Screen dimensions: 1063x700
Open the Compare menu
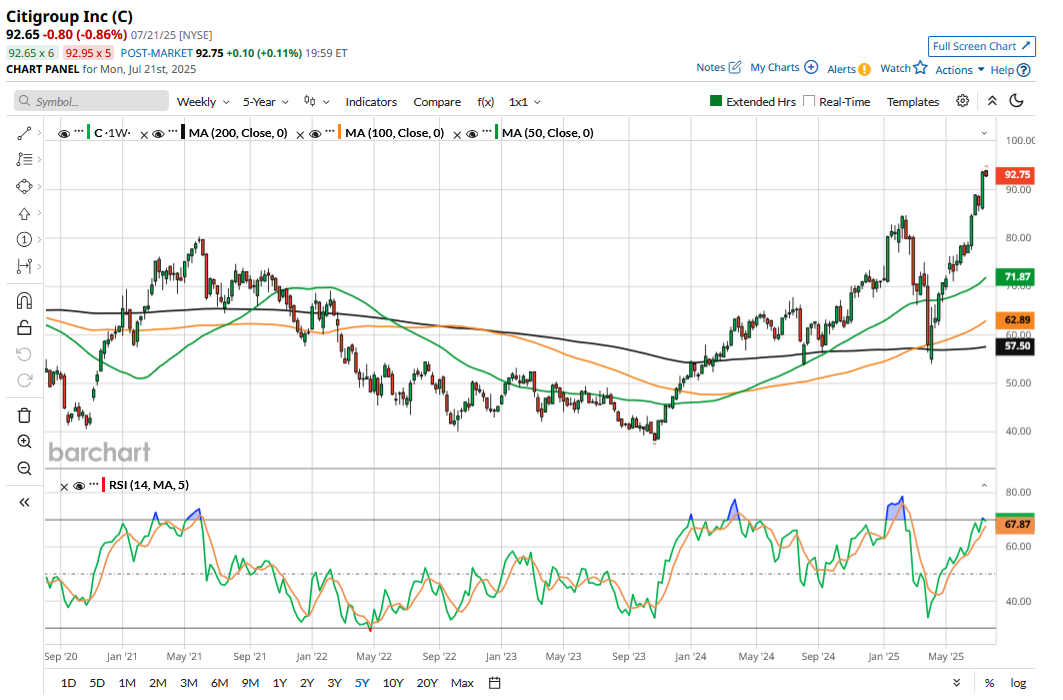click(x=437, y=101)
